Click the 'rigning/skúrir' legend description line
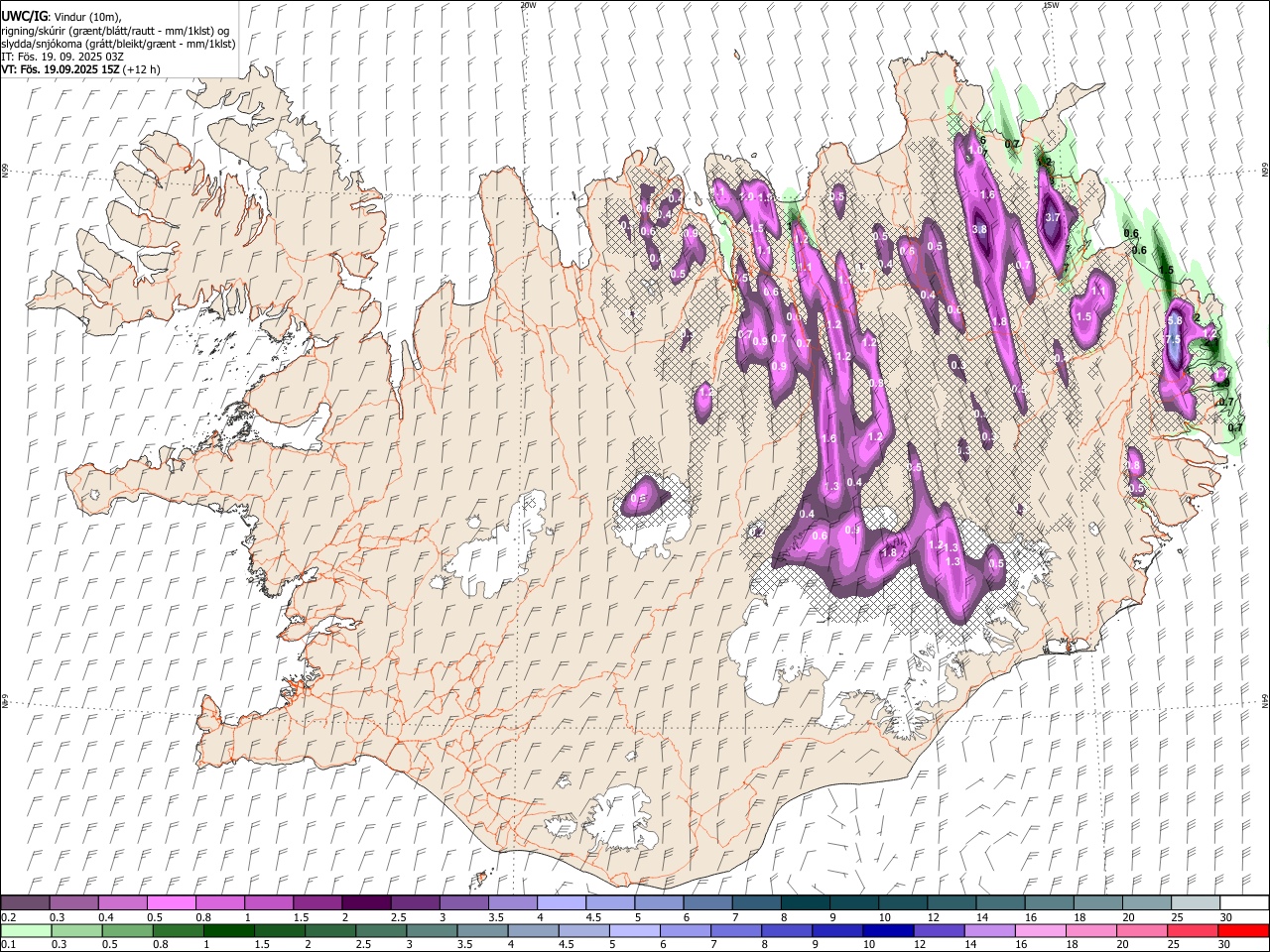1270x952 pixels. pyautogui.click(x=114, y=31)
